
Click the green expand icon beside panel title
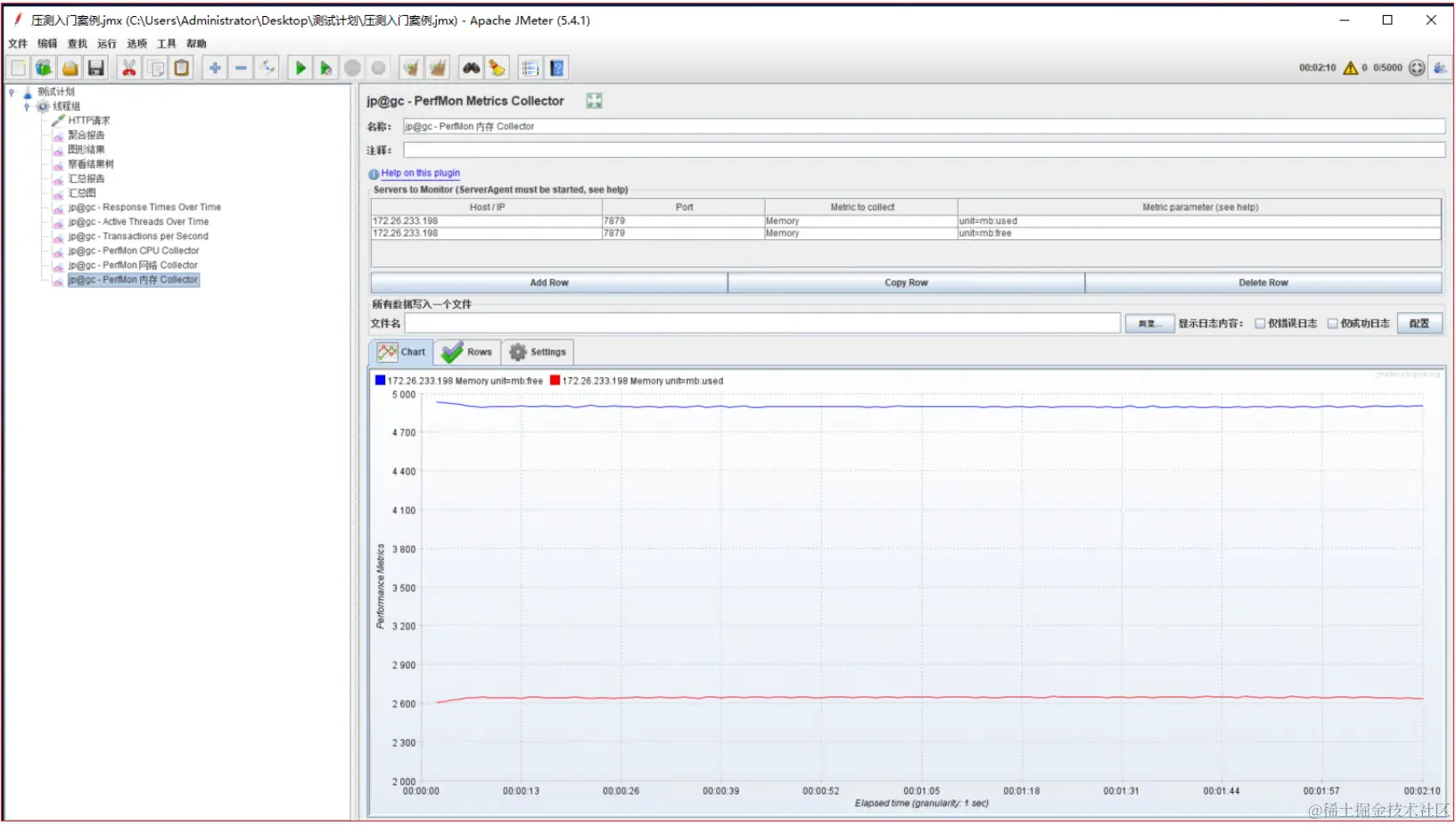click(594, 101)
